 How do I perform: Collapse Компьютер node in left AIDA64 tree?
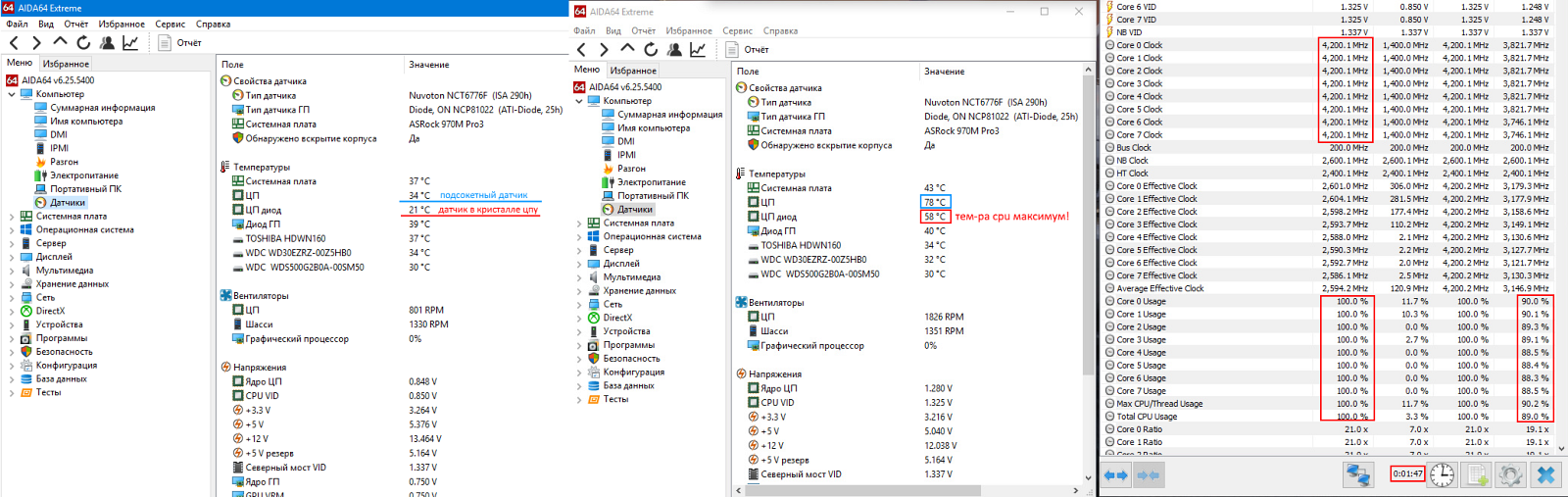point(12,94)
